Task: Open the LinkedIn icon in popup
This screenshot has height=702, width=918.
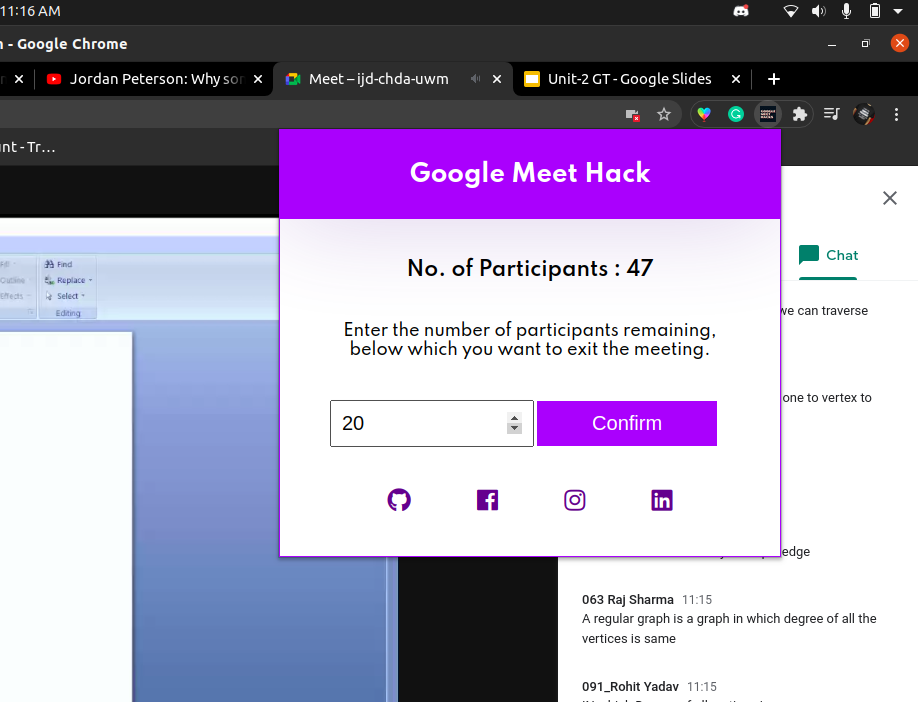Action: (x=662, y=500)
